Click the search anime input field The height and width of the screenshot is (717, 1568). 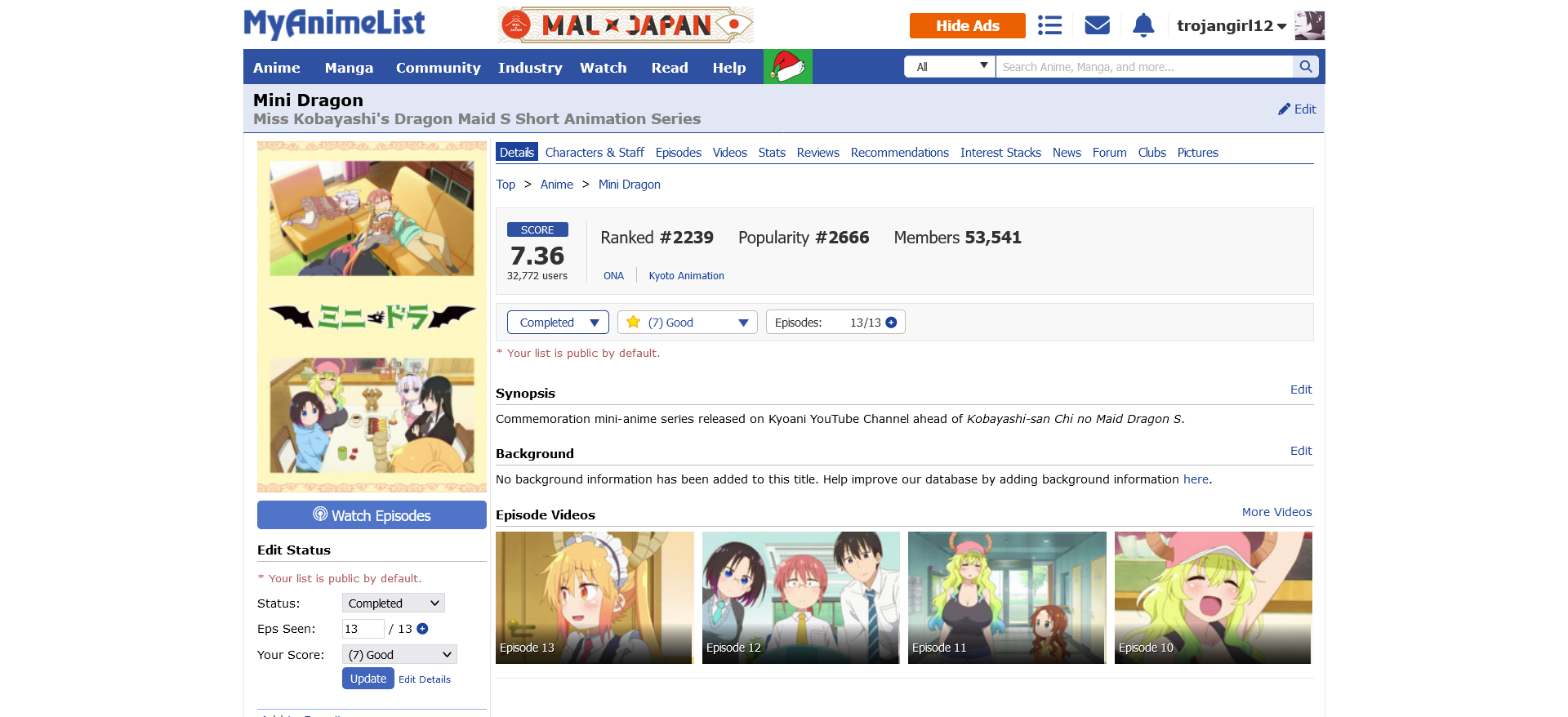pos(1144,67)
